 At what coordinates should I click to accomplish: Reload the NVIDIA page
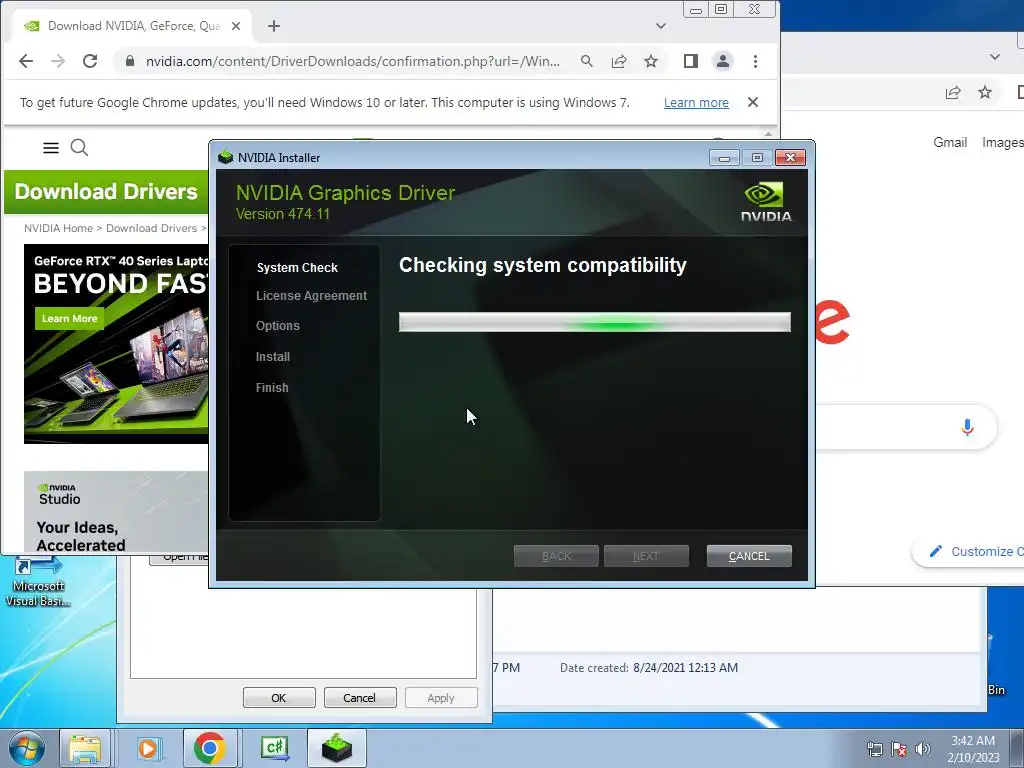coord(90,61)
